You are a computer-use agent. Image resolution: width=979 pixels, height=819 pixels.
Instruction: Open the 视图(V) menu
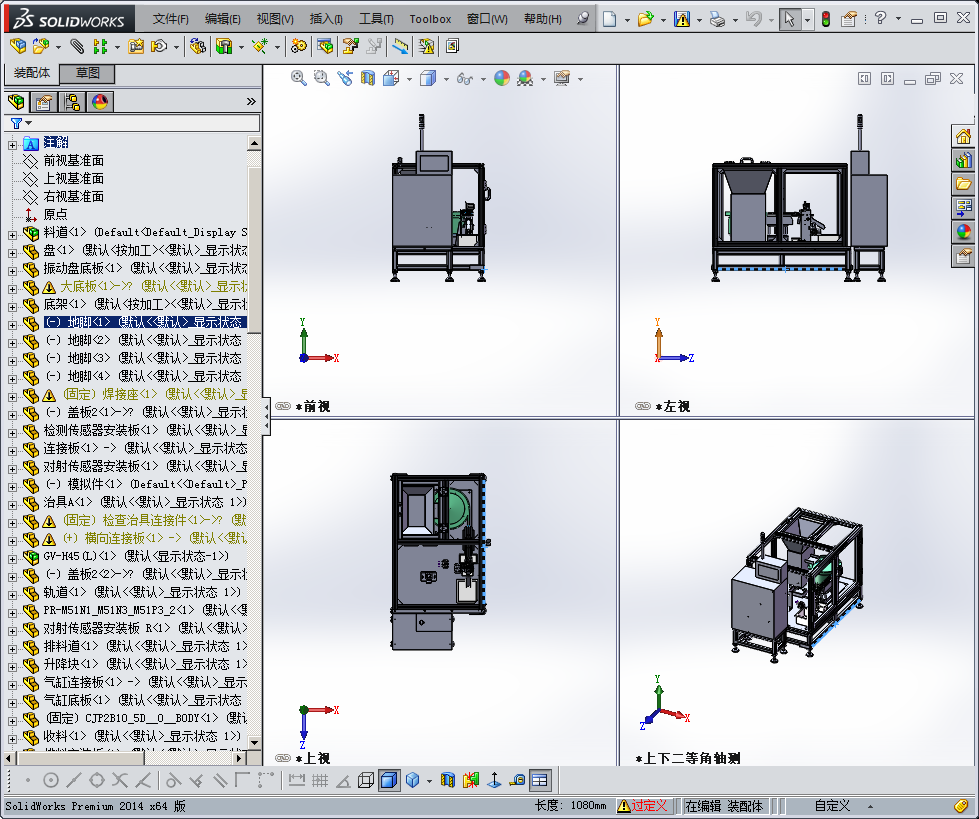[275, 19]
